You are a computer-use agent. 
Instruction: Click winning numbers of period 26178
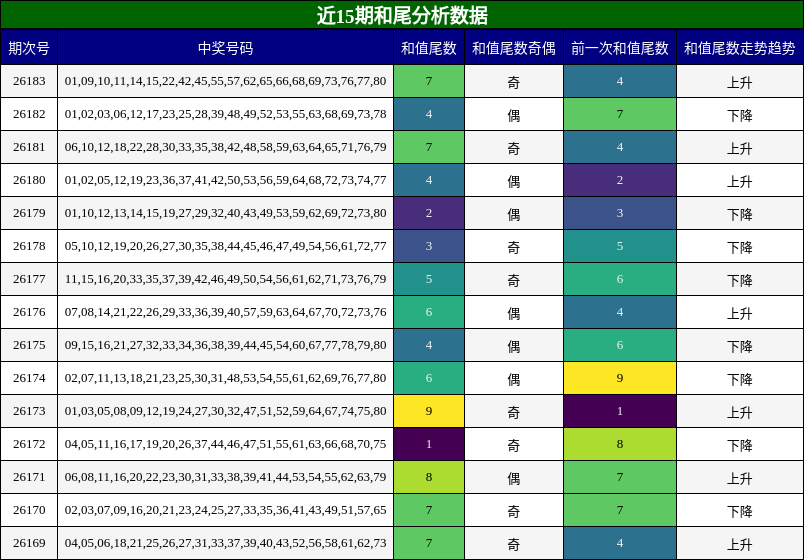[x=226, y=246]
